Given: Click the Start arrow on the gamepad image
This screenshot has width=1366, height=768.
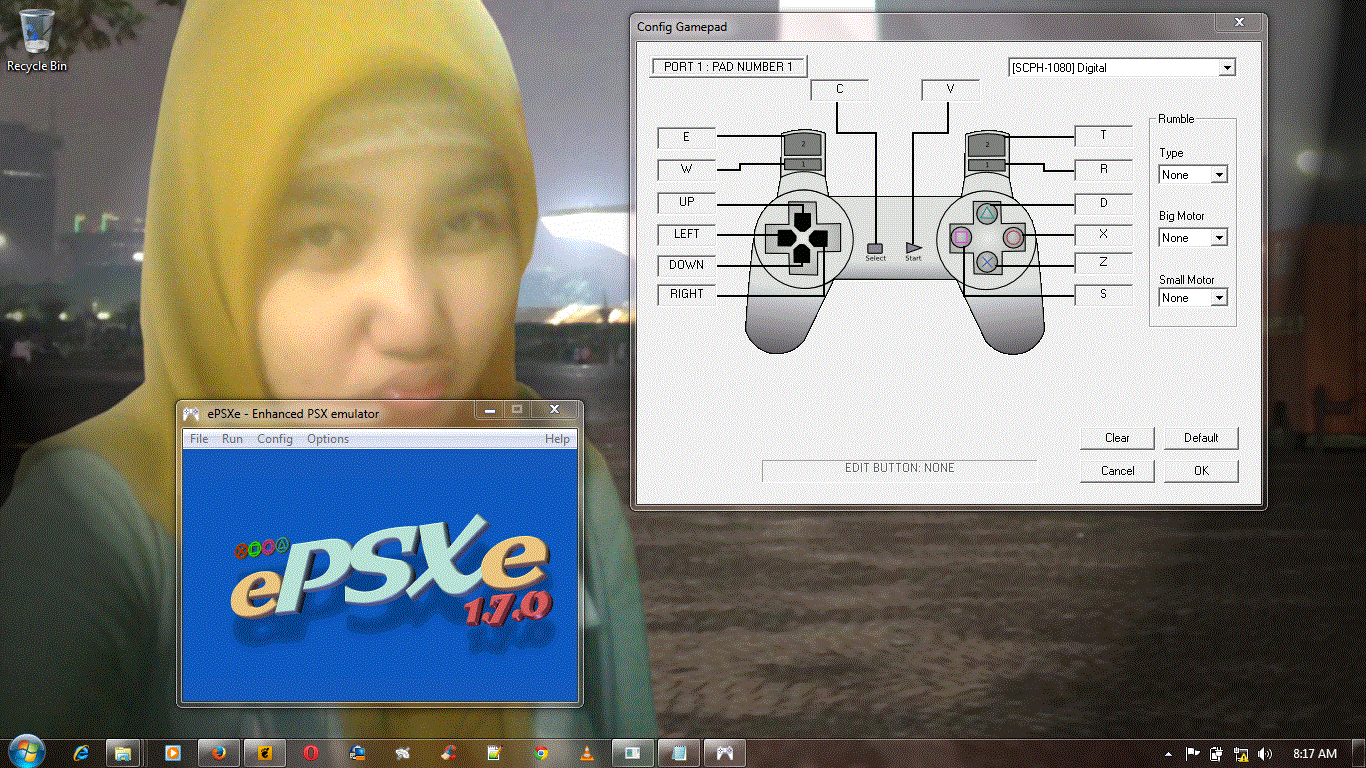Looking at the screenshot, I should (913, 247).
